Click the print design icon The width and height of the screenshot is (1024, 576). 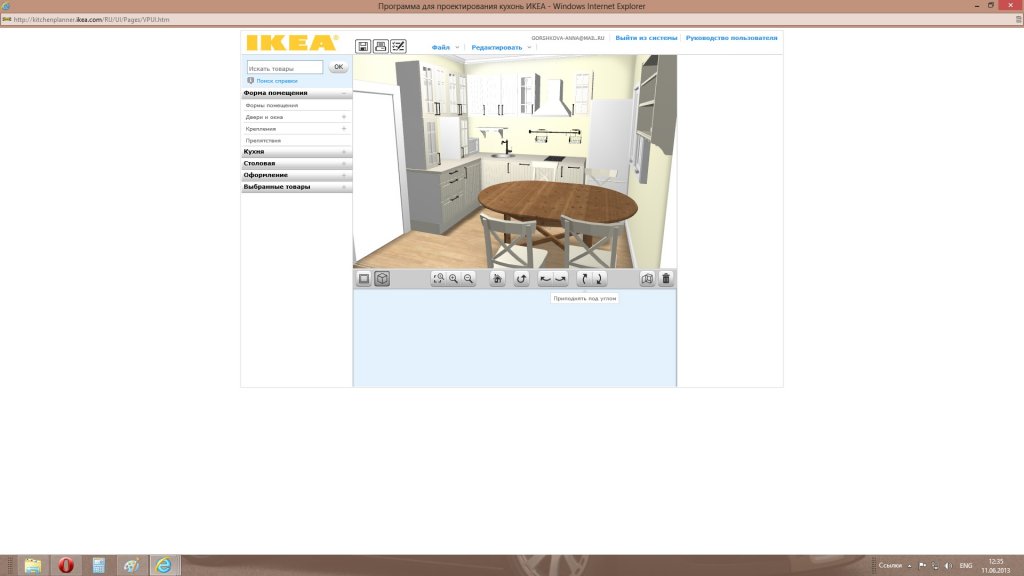pos(381,46)
